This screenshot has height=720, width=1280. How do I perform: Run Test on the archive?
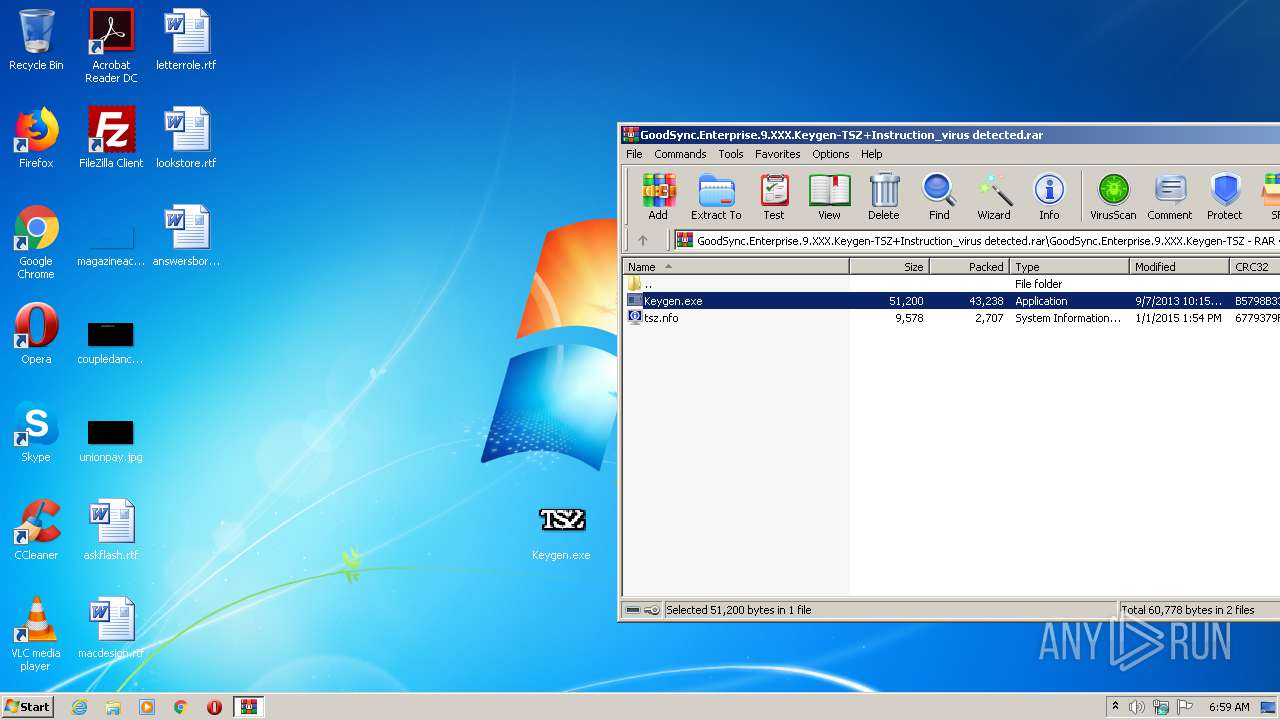click(774, 196)
